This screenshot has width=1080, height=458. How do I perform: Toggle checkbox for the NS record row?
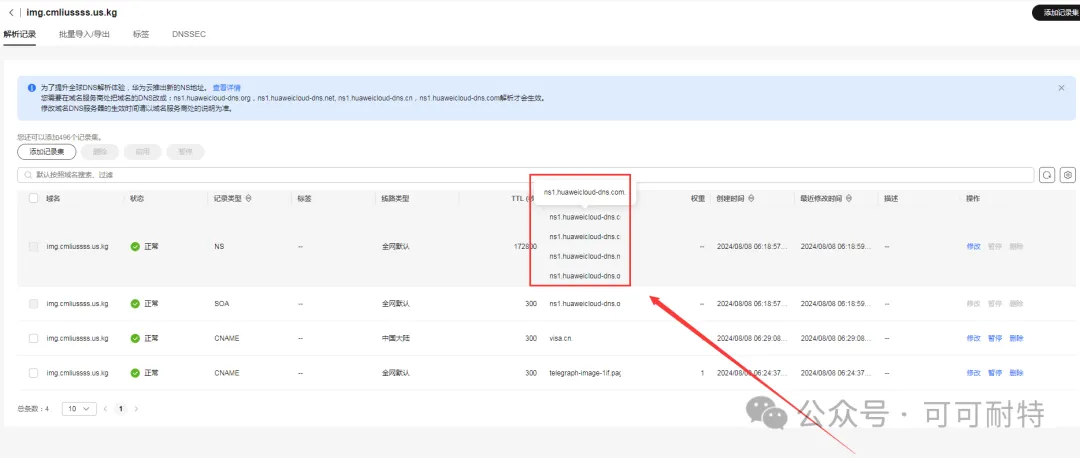[x=33, y=247]
